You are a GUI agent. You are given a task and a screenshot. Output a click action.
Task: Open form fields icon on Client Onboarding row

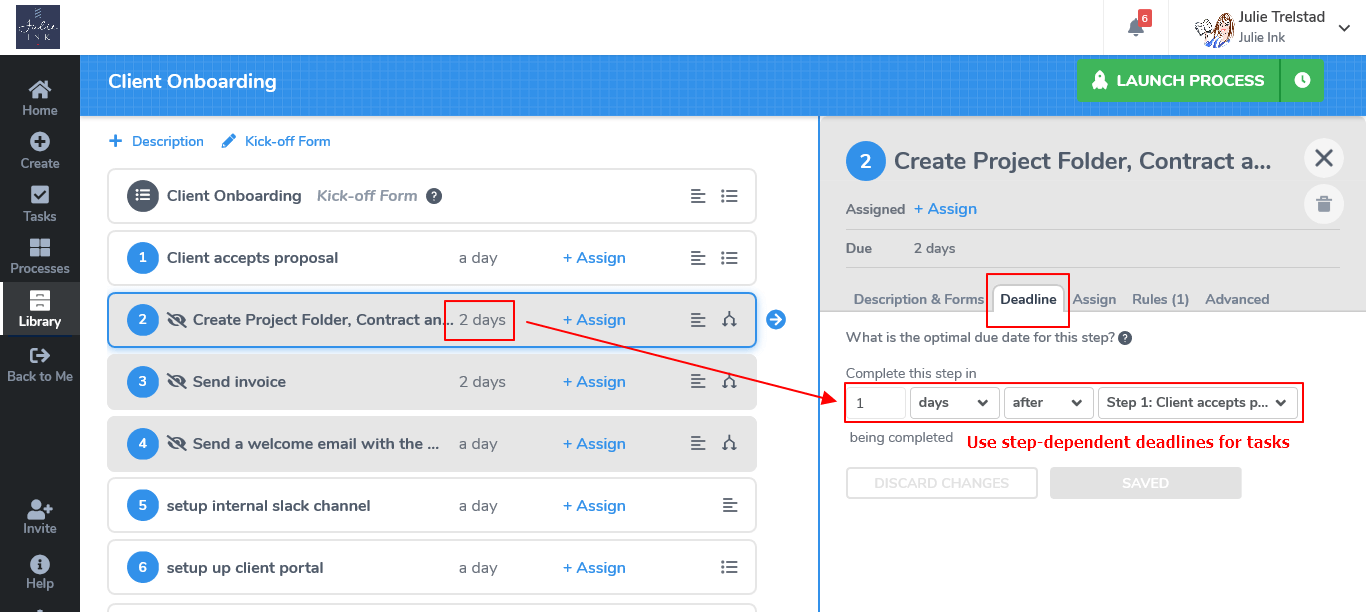pos(730,196)
